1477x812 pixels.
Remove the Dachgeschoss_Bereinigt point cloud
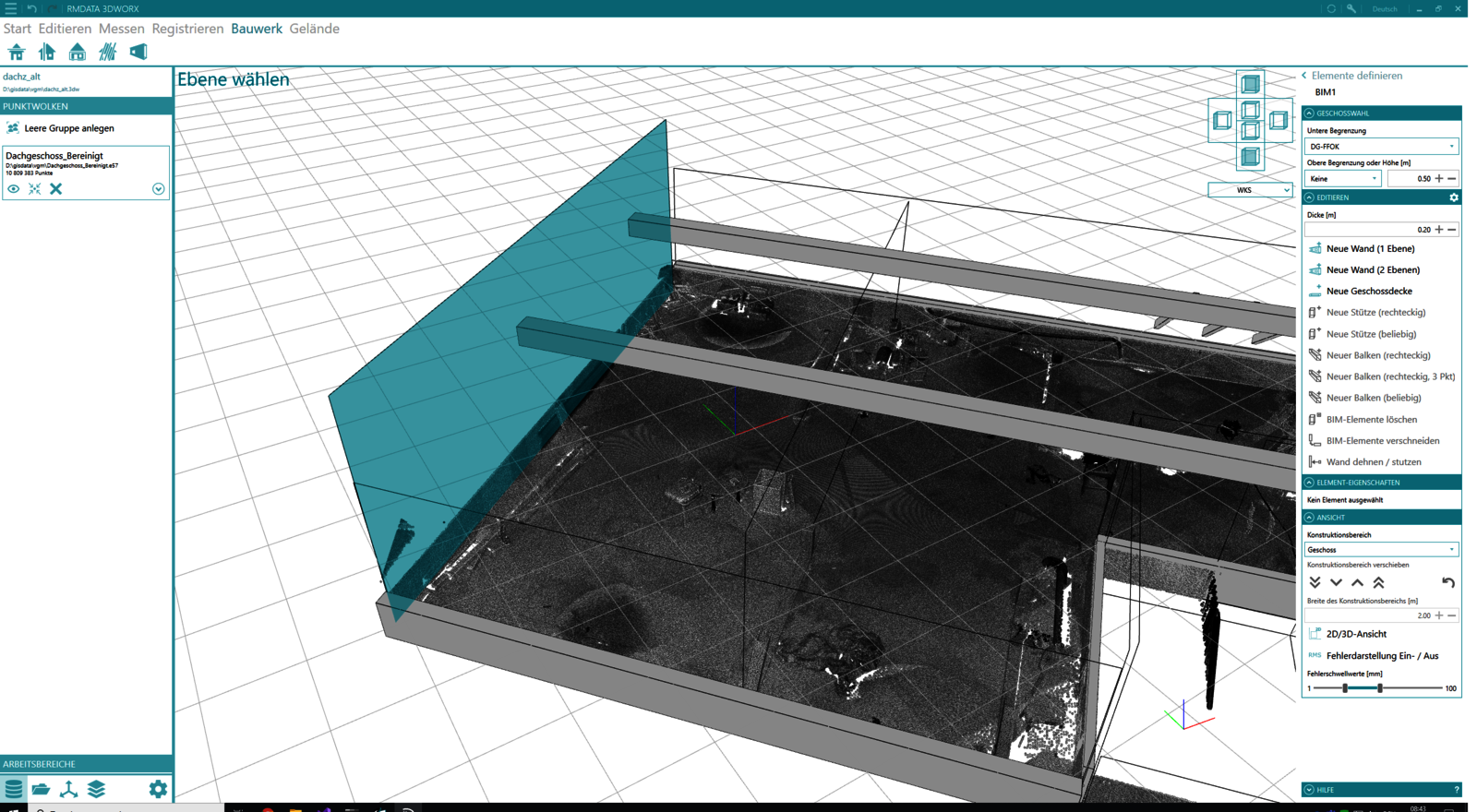pyautogui.click(x=56, y=189)
